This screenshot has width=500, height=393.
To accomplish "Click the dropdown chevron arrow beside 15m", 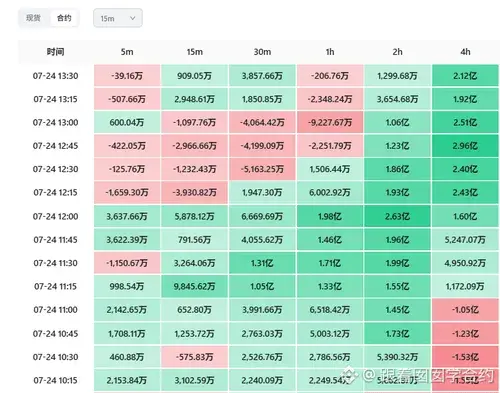I will coord(132,18).
